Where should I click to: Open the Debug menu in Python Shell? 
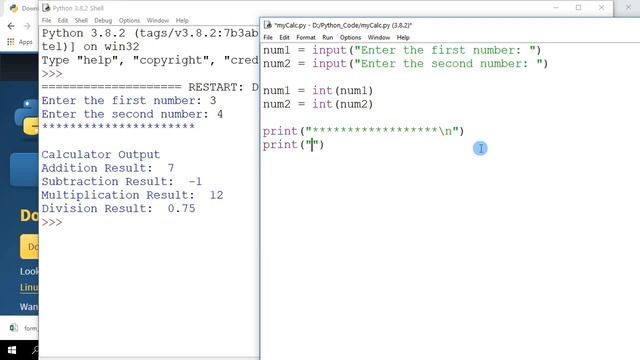pyautogui.click(x=103, y=20)
